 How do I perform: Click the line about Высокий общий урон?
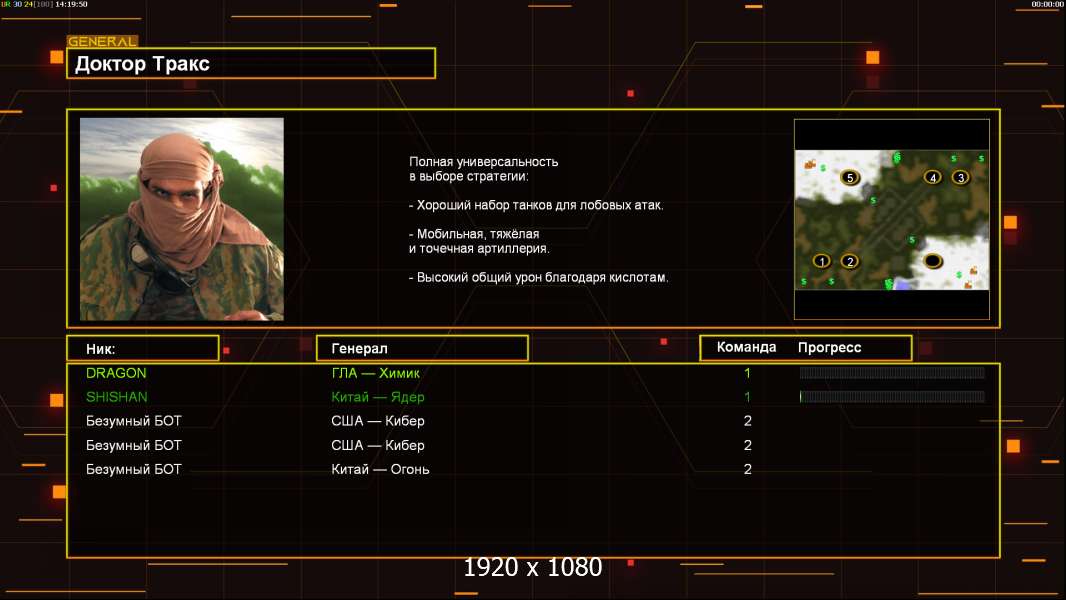(538, 277)
